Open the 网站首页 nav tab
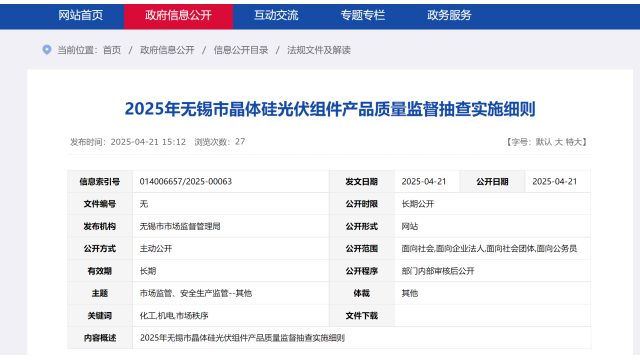 [80, 16]
